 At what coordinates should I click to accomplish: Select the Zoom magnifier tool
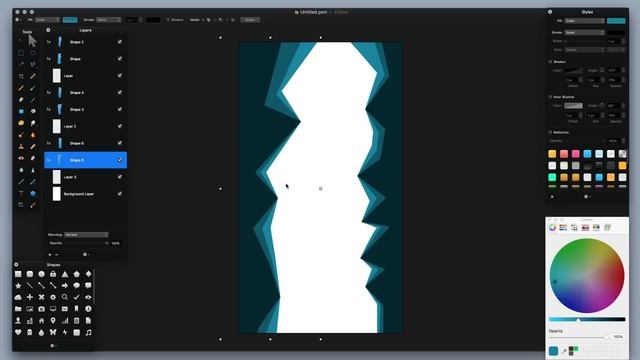pyautogui.click(x=21, y=205)
